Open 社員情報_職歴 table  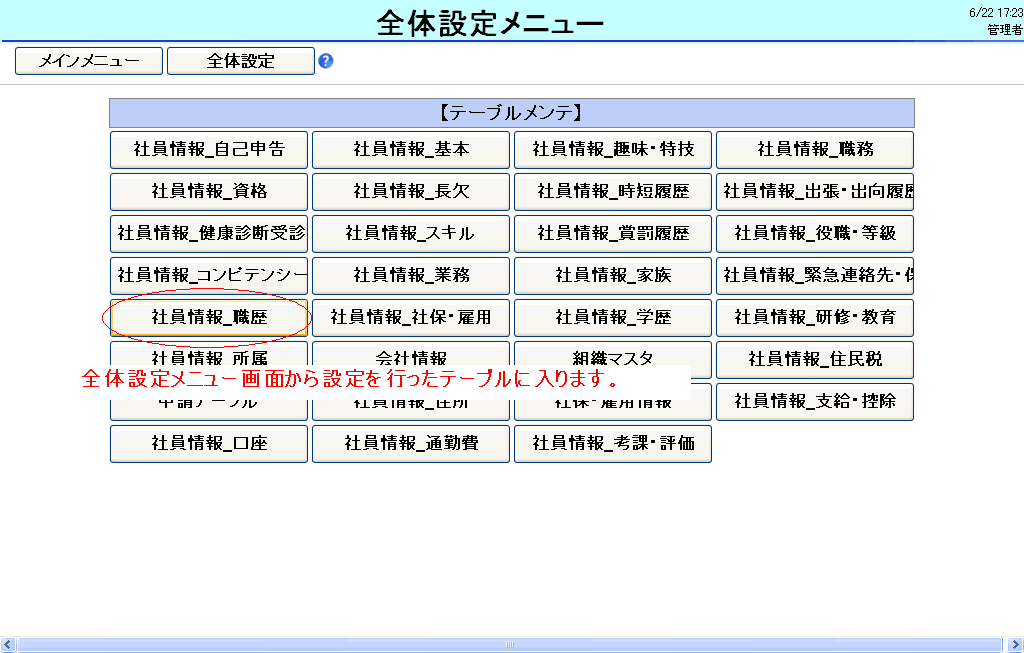click(x=209, y=318)
